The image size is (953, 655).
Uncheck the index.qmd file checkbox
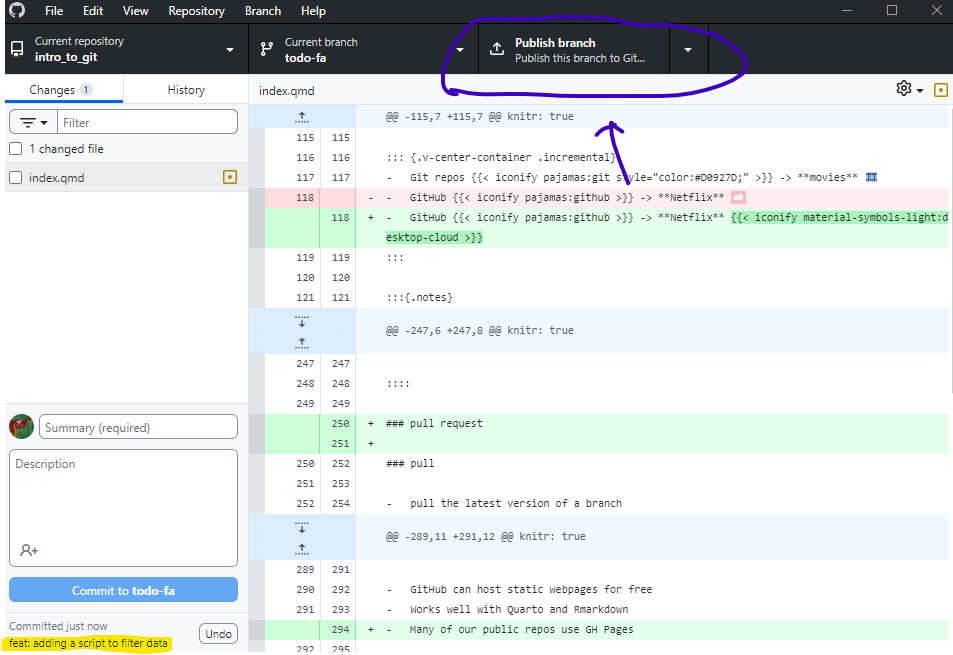[15, 175]
